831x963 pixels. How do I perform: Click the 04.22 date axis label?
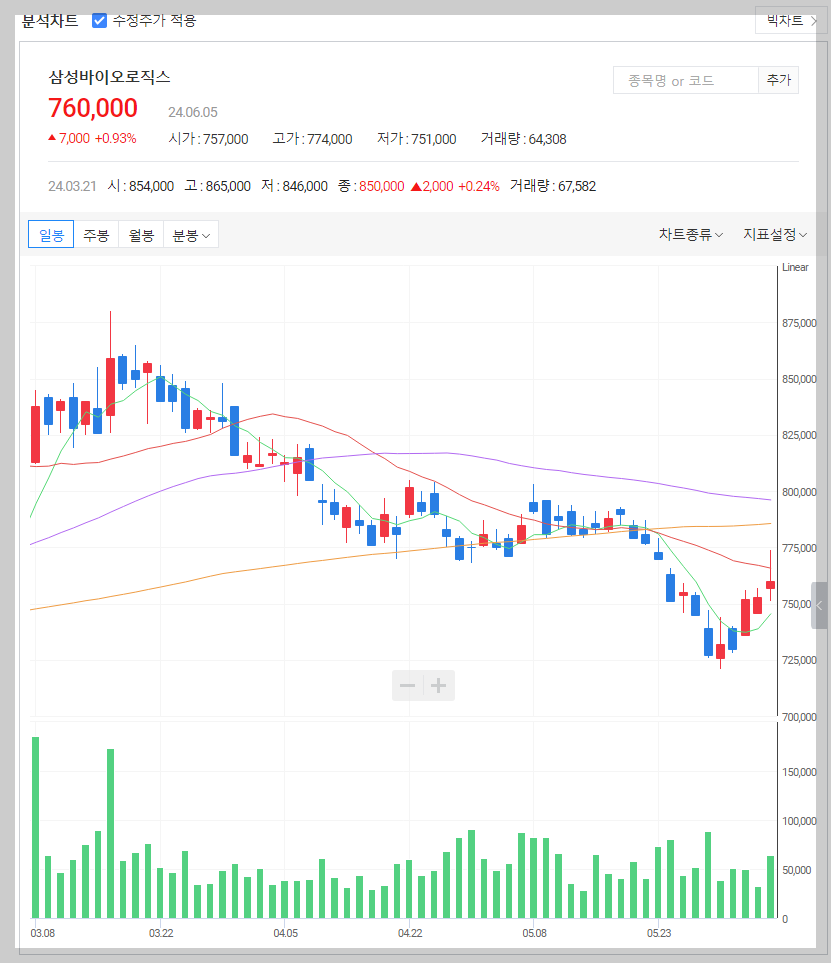click(410, 933)
